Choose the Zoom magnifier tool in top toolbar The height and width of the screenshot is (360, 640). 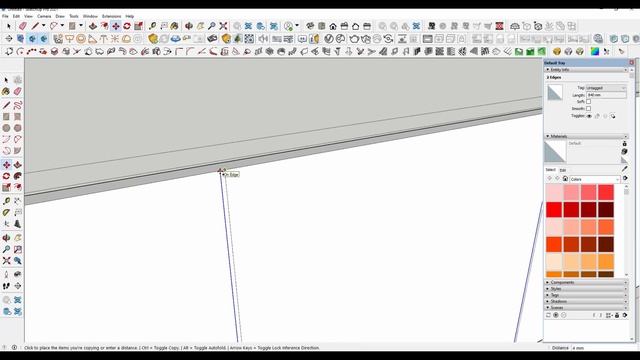pos(212,26)
